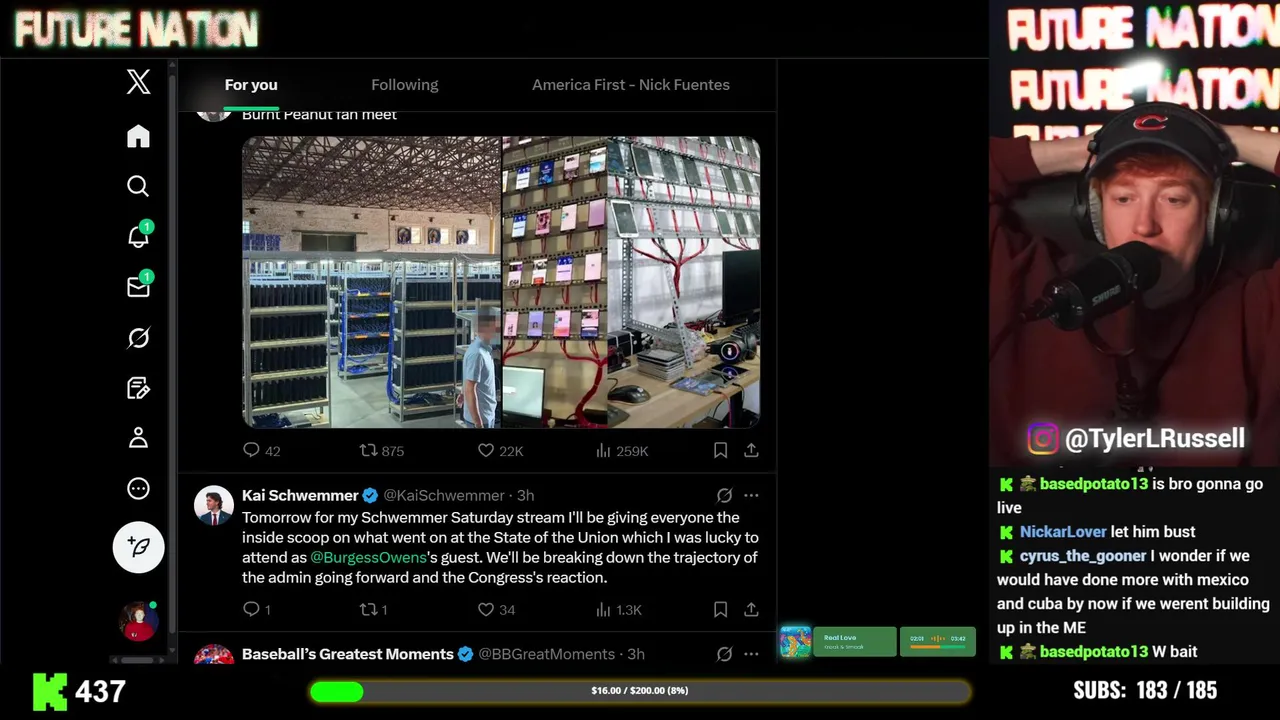The height and width of the screenshot is (720, 1280).
Task: Open the More circle menu in sidebar
Action: point(138,488)
